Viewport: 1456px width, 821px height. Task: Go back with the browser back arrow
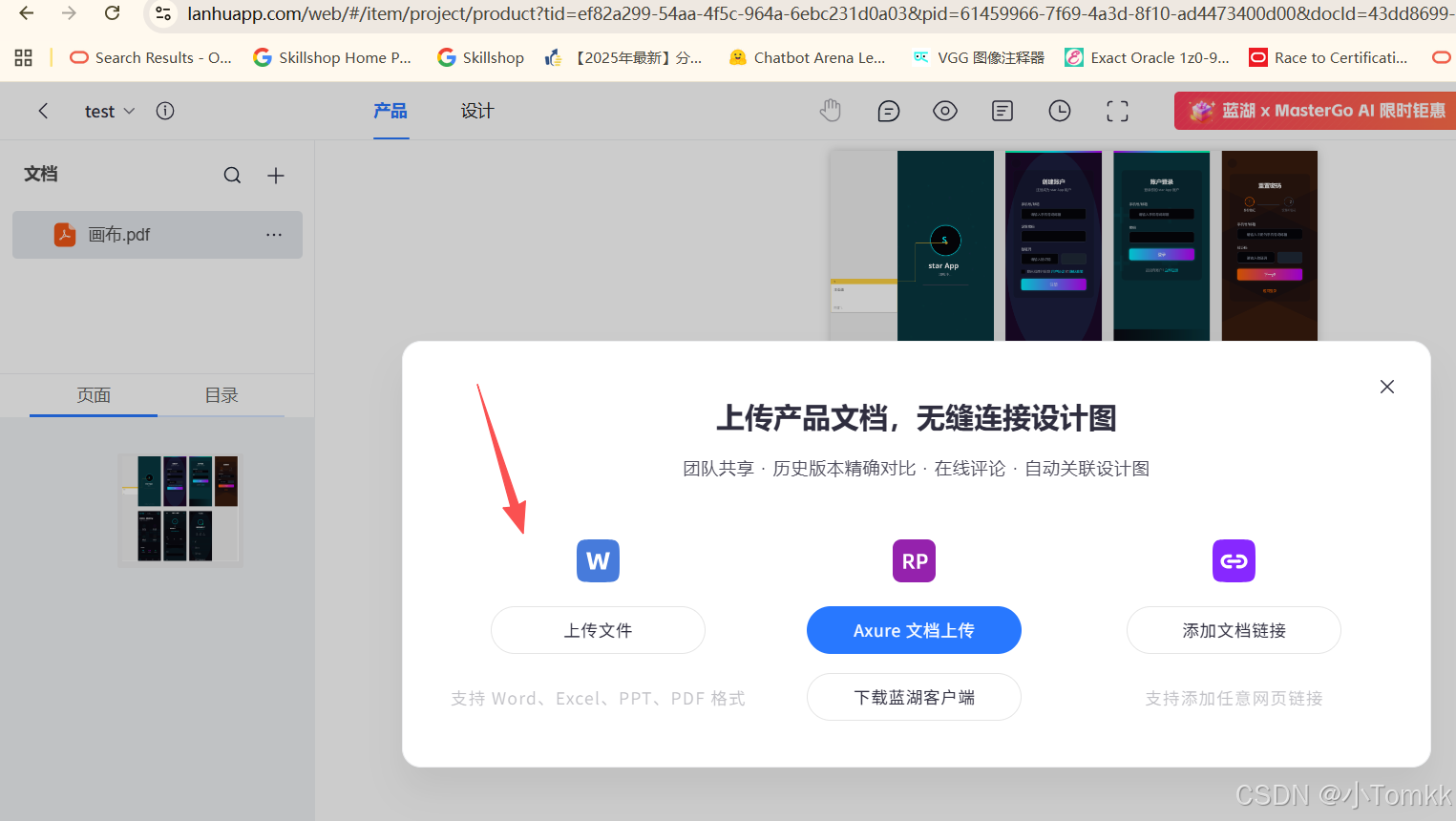point(27,13)
